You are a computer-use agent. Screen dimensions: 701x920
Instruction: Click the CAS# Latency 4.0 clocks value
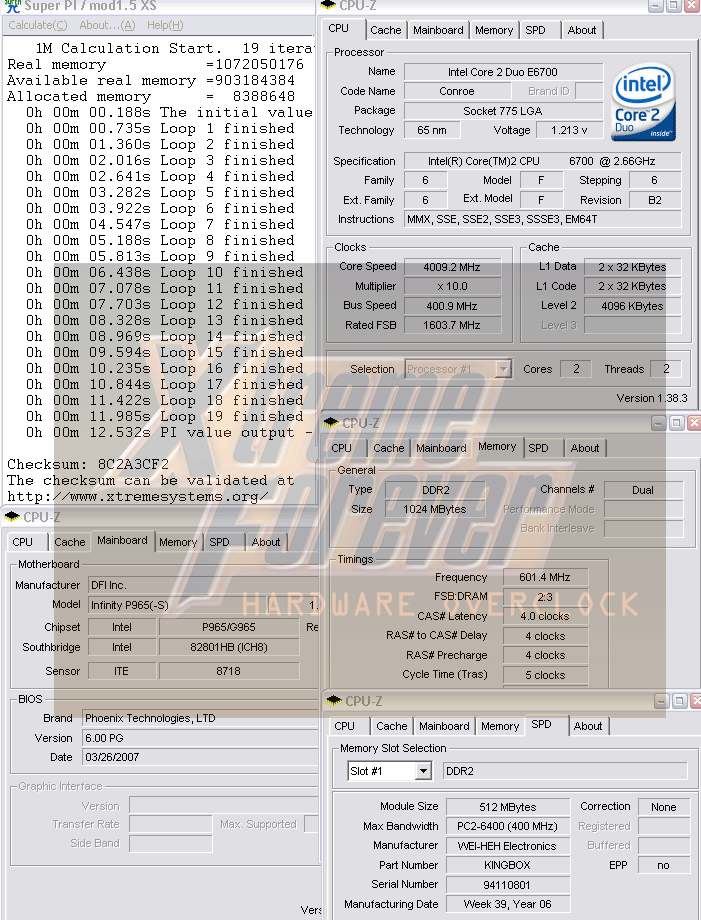pos(545,616)
